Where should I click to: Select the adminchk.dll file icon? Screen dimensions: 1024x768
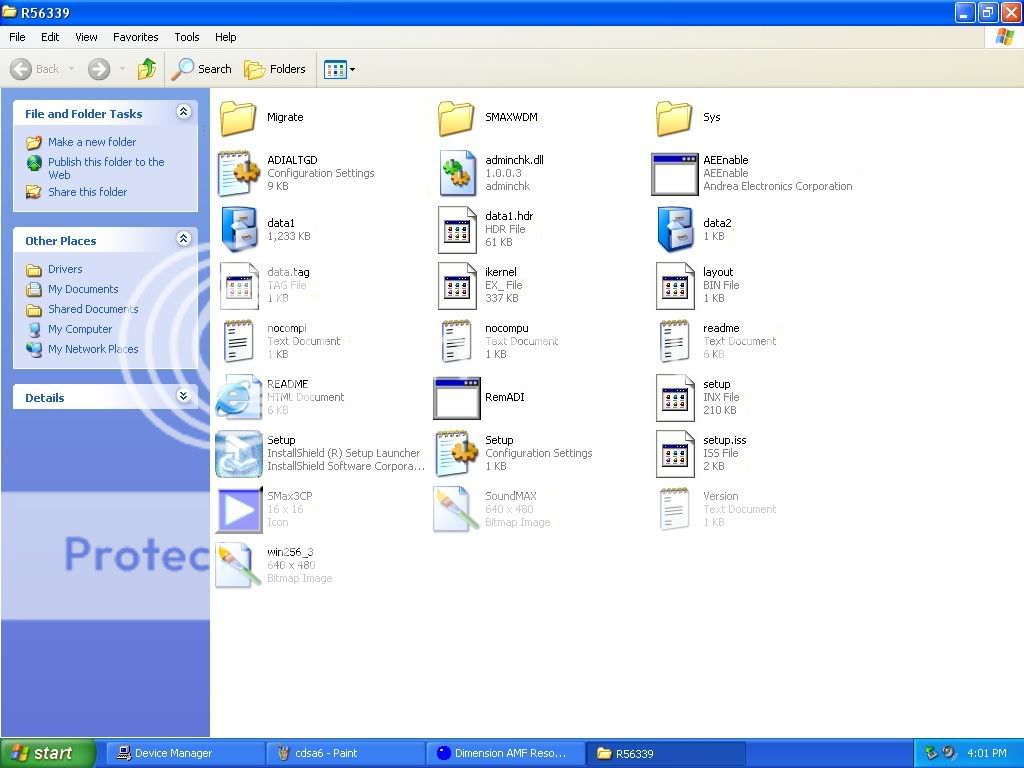coord(457,173)
